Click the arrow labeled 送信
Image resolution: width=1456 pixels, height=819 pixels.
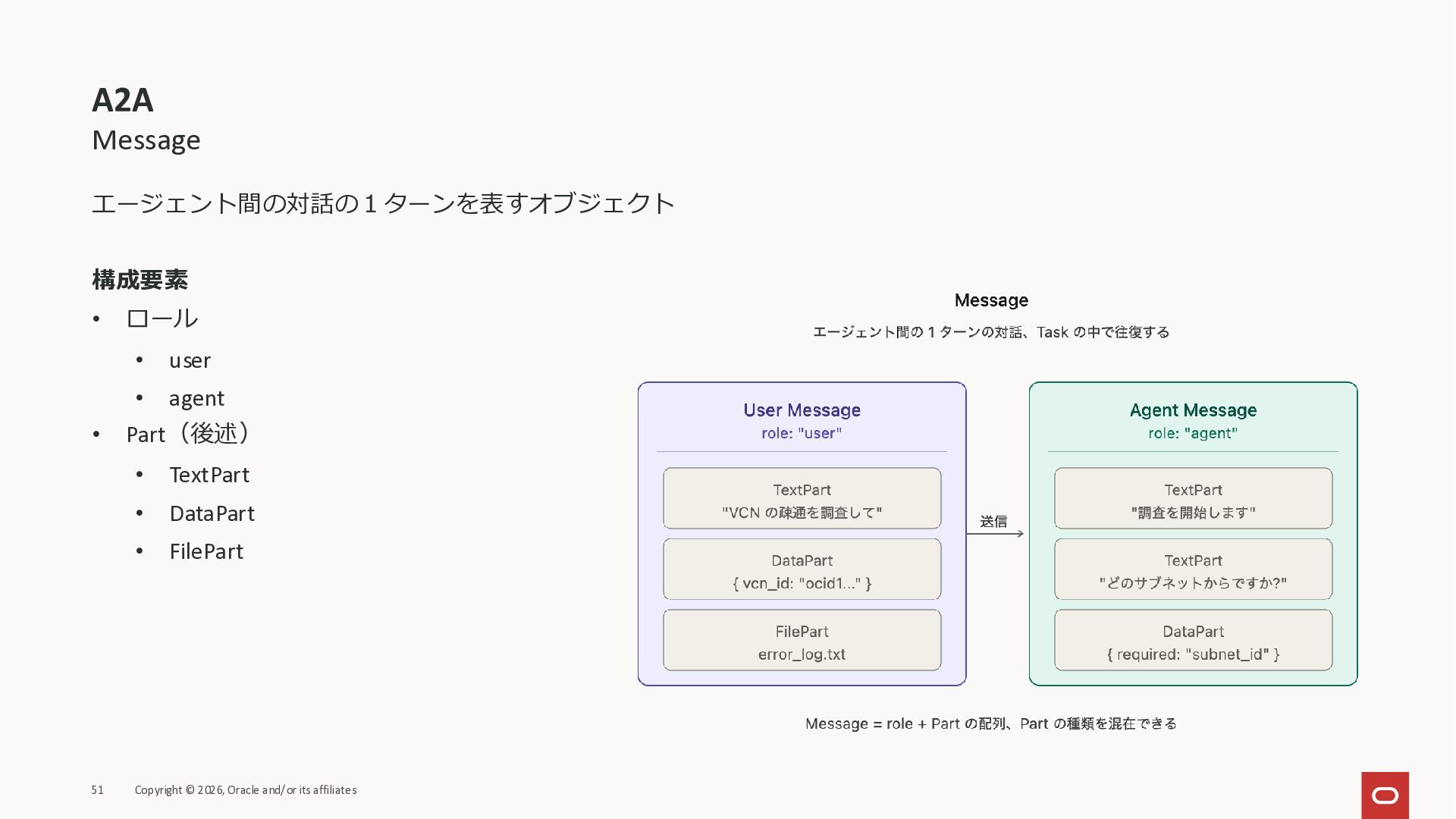click(x=995, y=533)
